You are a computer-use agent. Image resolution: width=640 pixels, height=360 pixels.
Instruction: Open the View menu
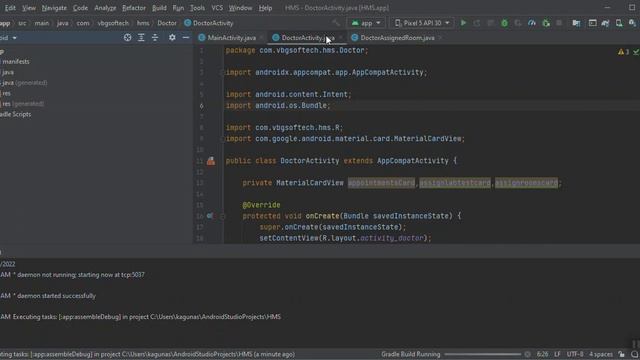point(29,8)
